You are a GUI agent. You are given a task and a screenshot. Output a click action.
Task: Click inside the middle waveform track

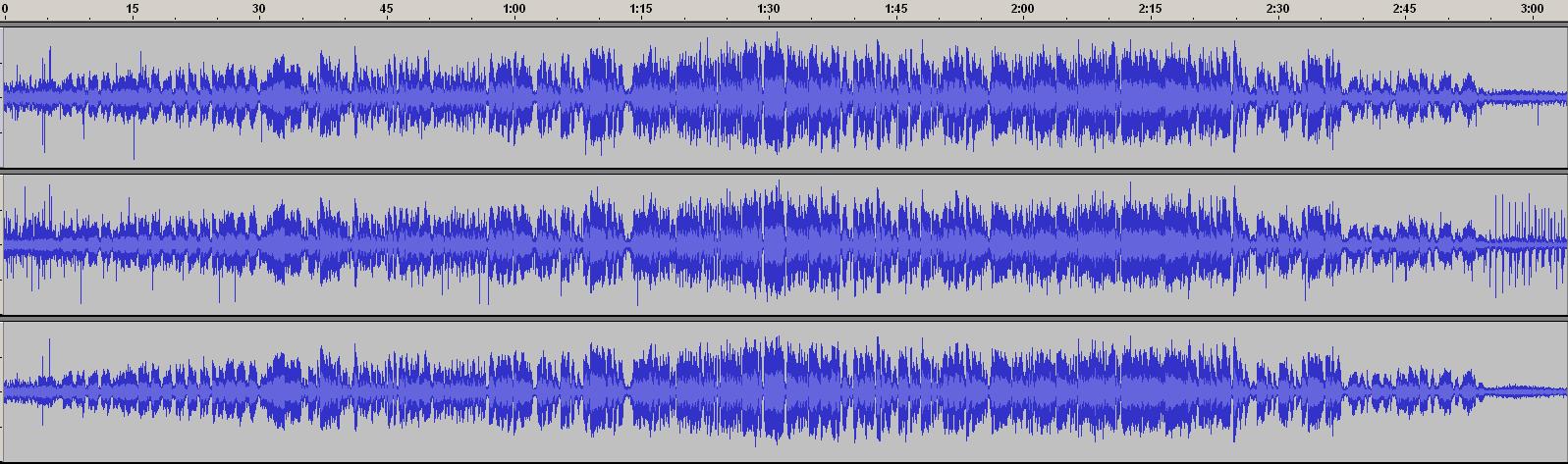784,243
